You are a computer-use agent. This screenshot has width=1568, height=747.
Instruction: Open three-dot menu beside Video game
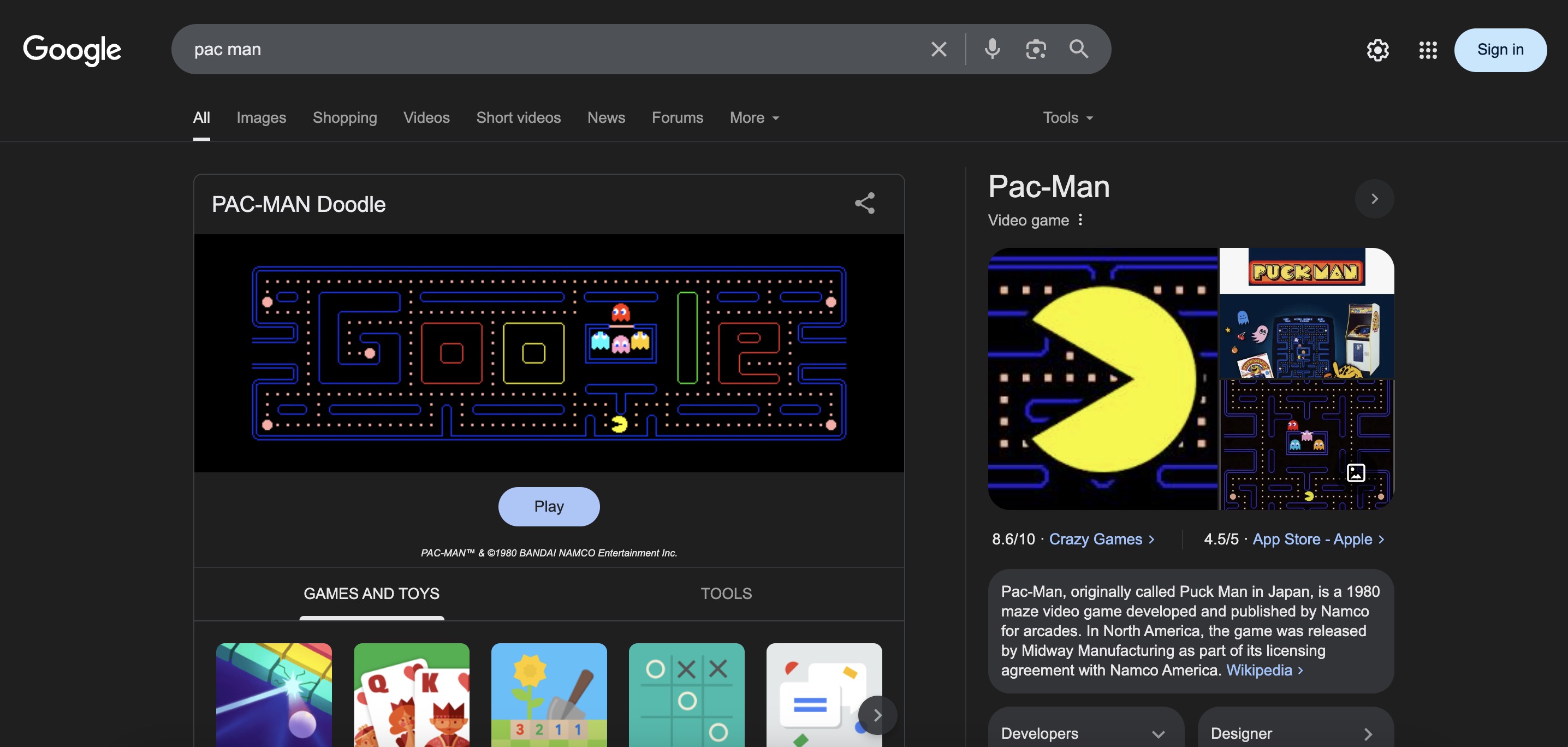click(x=1080, y=220)
